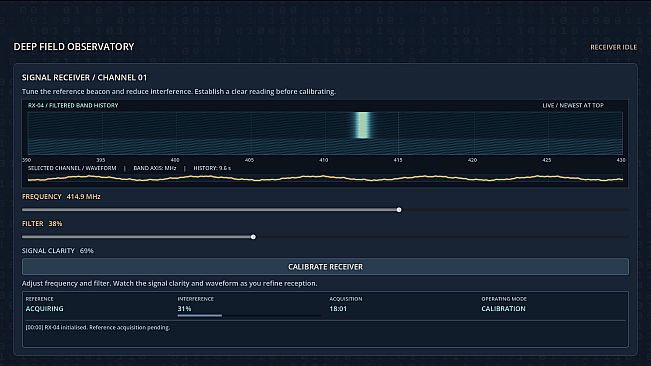Click the 420 MHz axis marker

pos(472,160)
